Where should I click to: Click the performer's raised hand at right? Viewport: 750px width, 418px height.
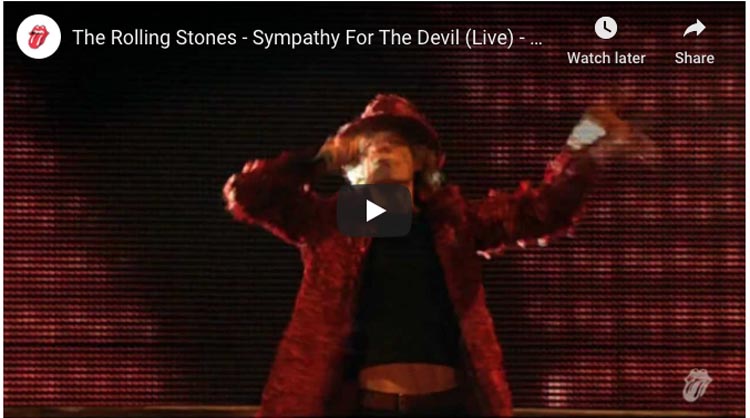coord(587,130)
